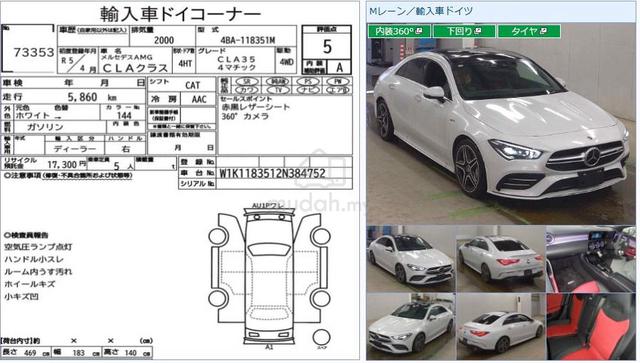Click the 輸入車ドイコーナー sheet title
The height and width of the screenshot is (363, 640).
click(180, 14)
